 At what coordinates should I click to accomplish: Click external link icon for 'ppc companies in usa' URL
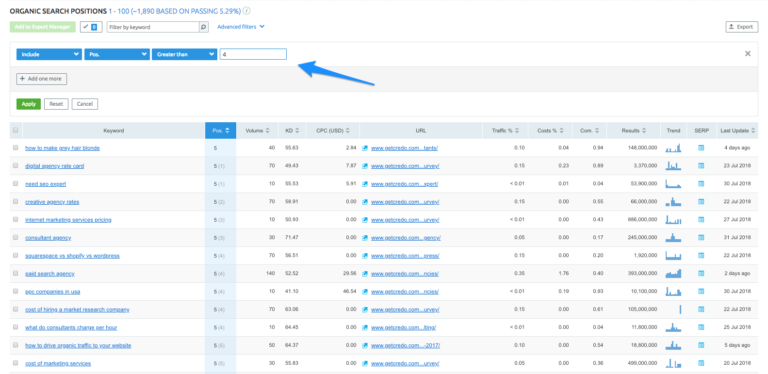click(364, 292)
